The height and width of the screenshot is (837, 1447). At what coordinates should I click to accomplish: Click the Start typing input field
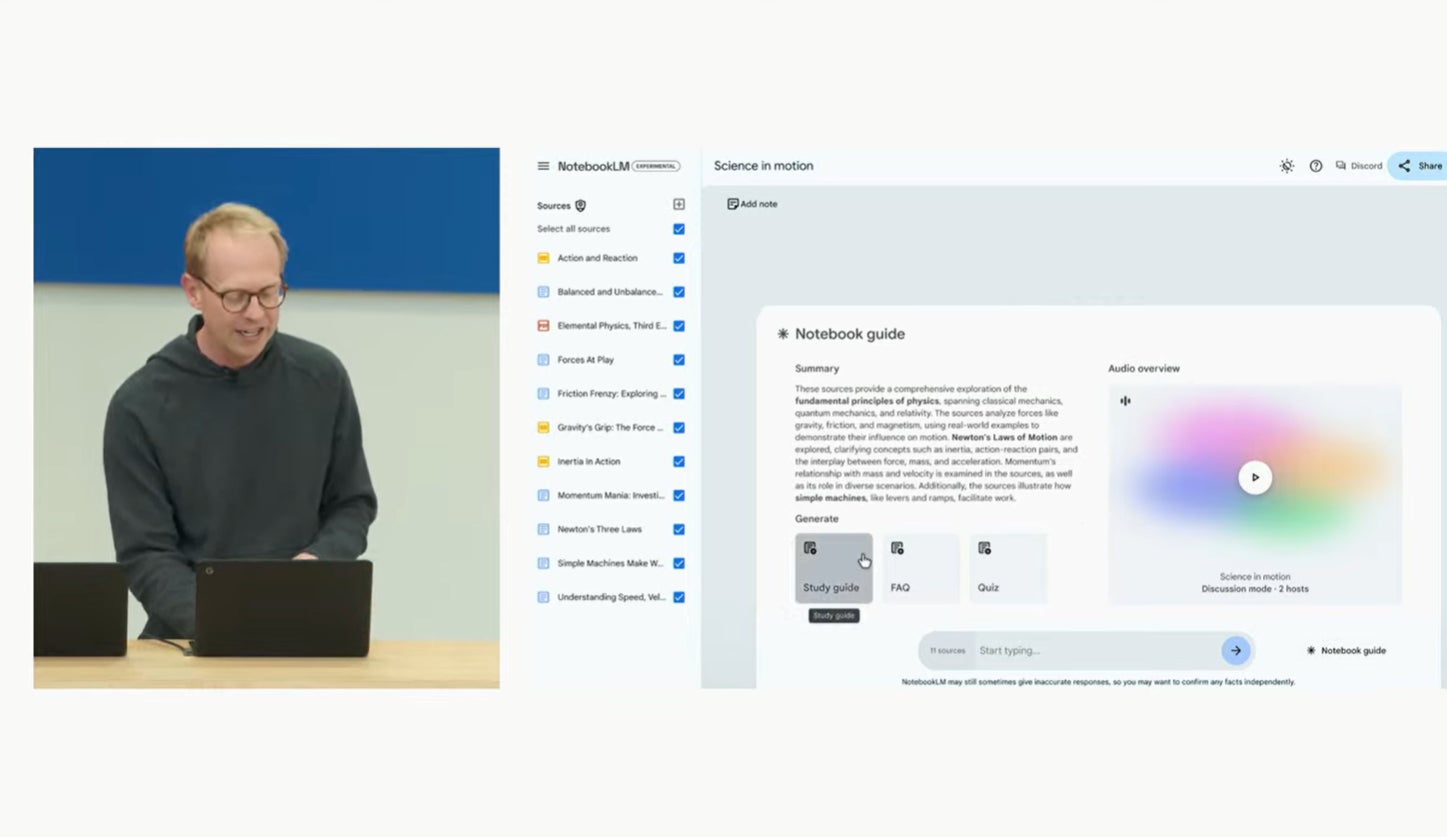pos(1095,651)
